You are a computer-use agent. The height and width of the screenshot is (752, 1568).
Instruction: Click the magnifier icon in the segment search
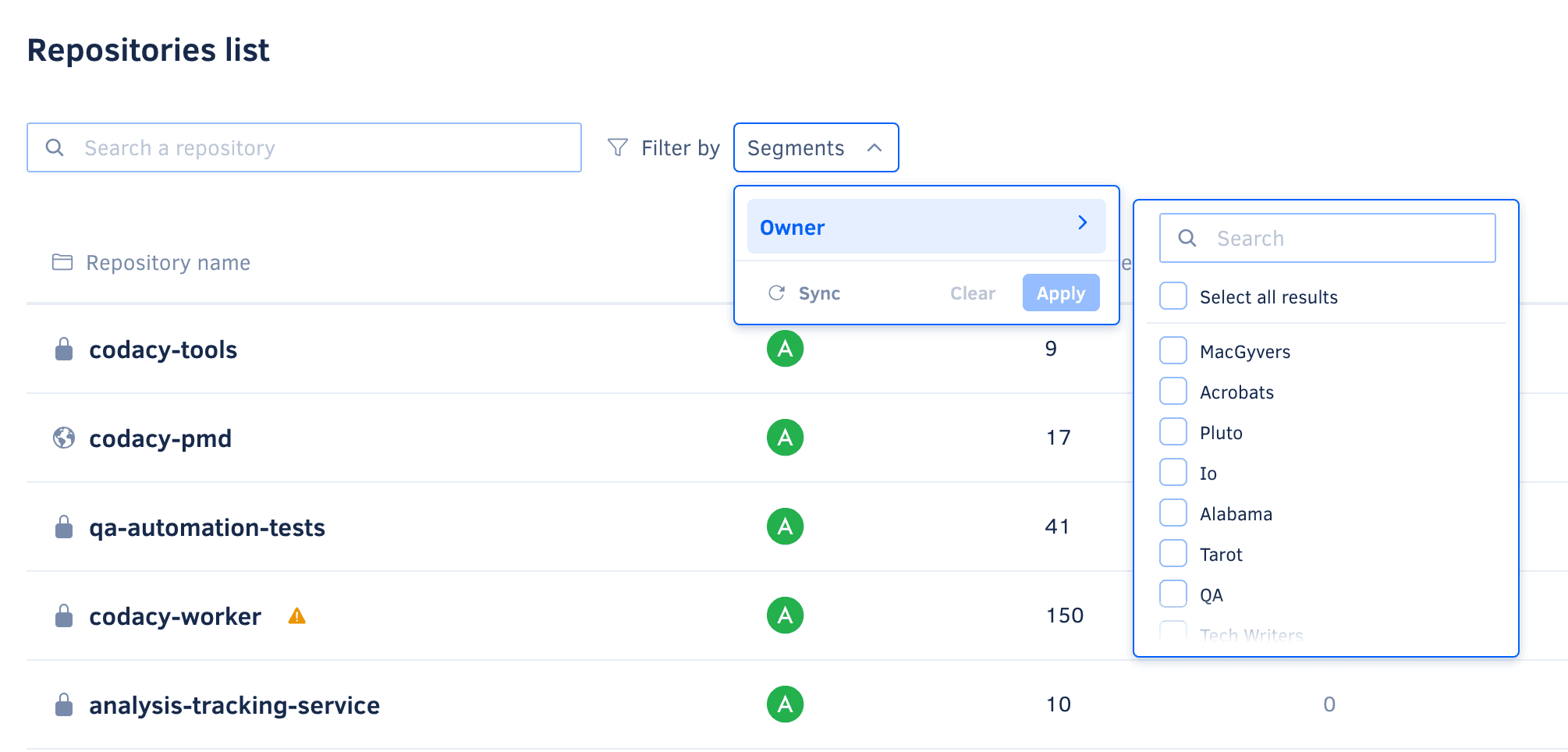[1187, 238]
